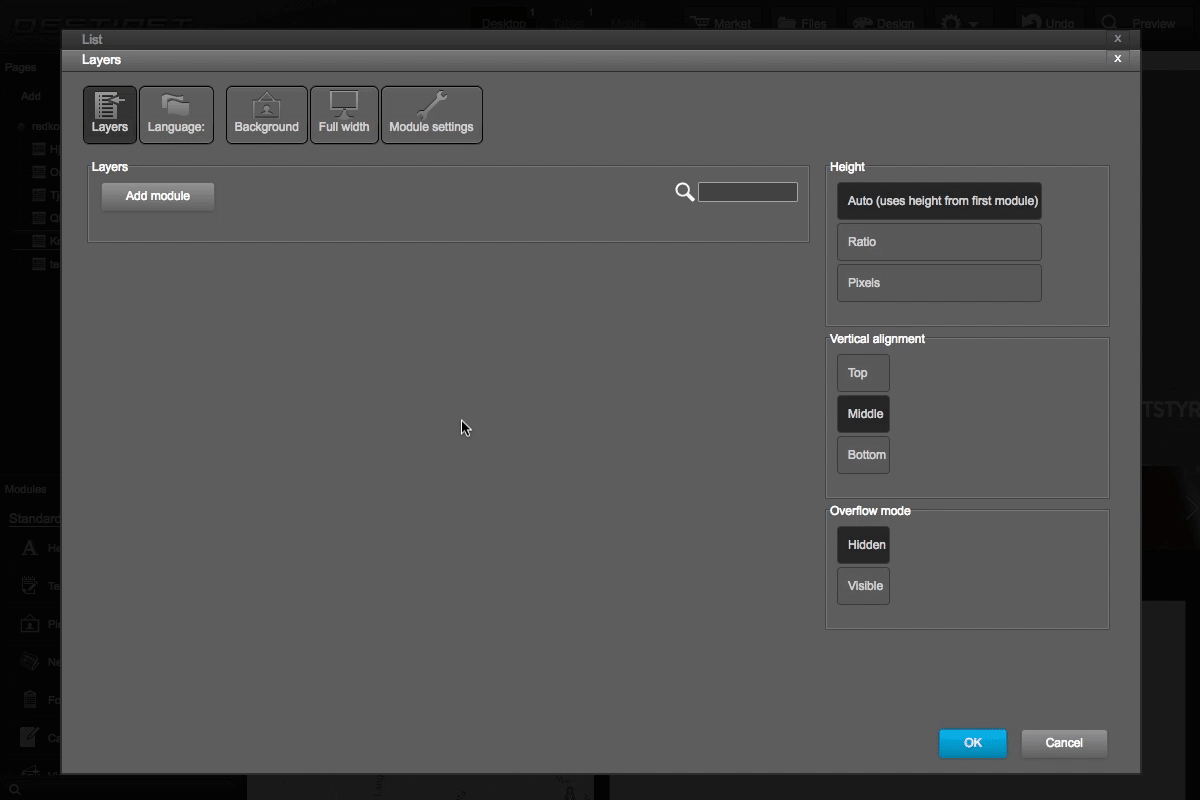Click the layer search input field
Viewport: 1200px width, 800px height.
pyautogui.click(x=748, y=191)
